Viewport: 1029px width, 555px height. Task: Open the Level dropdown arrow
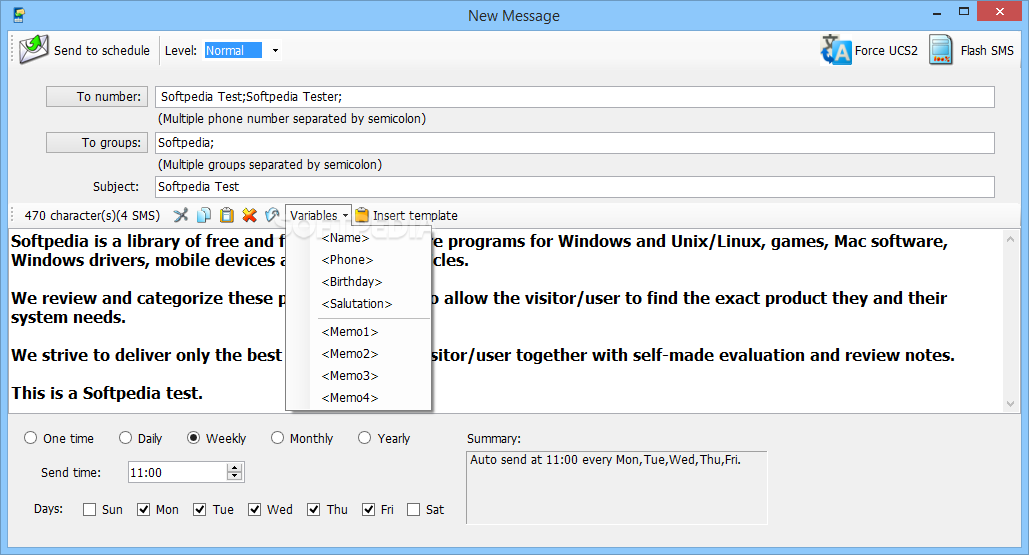tap(276, 51)
